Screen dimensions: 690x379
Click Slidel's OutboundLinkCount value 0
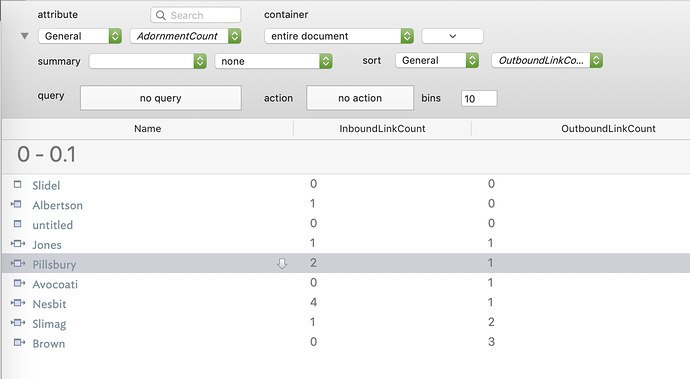click(x=491, y=184)
